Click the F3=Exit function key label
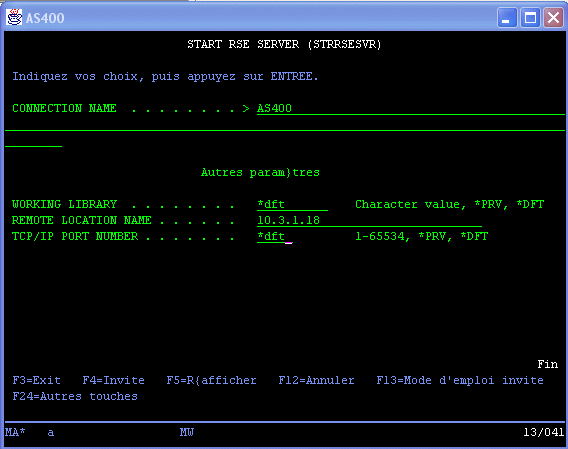The image size is (568, 449). [37, 380]
